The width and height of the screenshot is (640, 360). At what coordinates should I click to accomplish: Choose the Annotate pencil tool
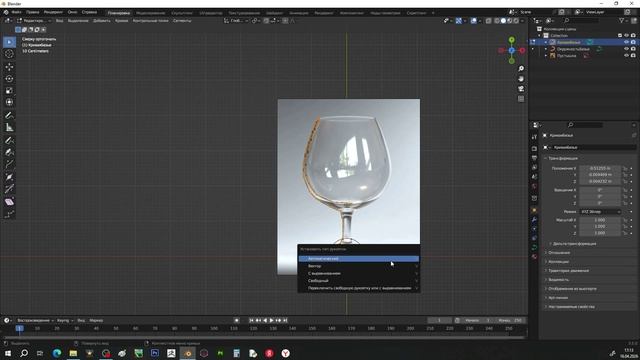point(9,116)
